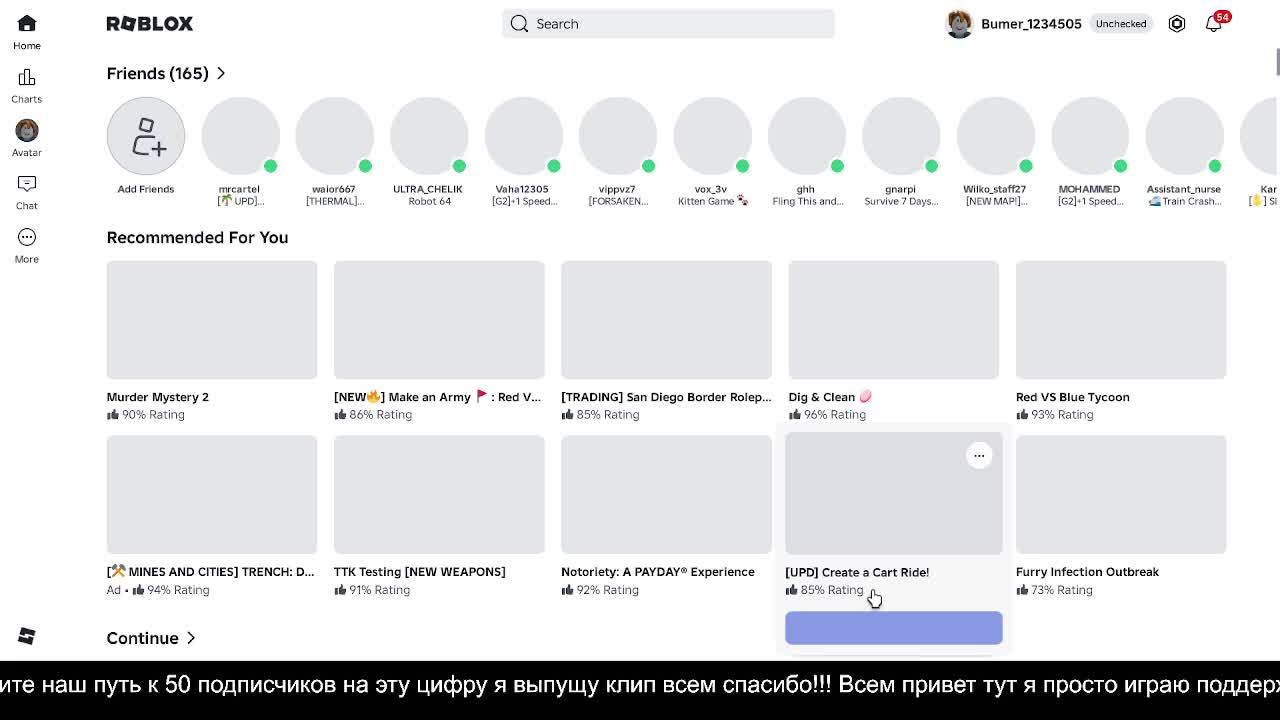Open friend mrcartel's avatar
The width and height of the screenshot is (1280, 720).
tap(240, 137)
